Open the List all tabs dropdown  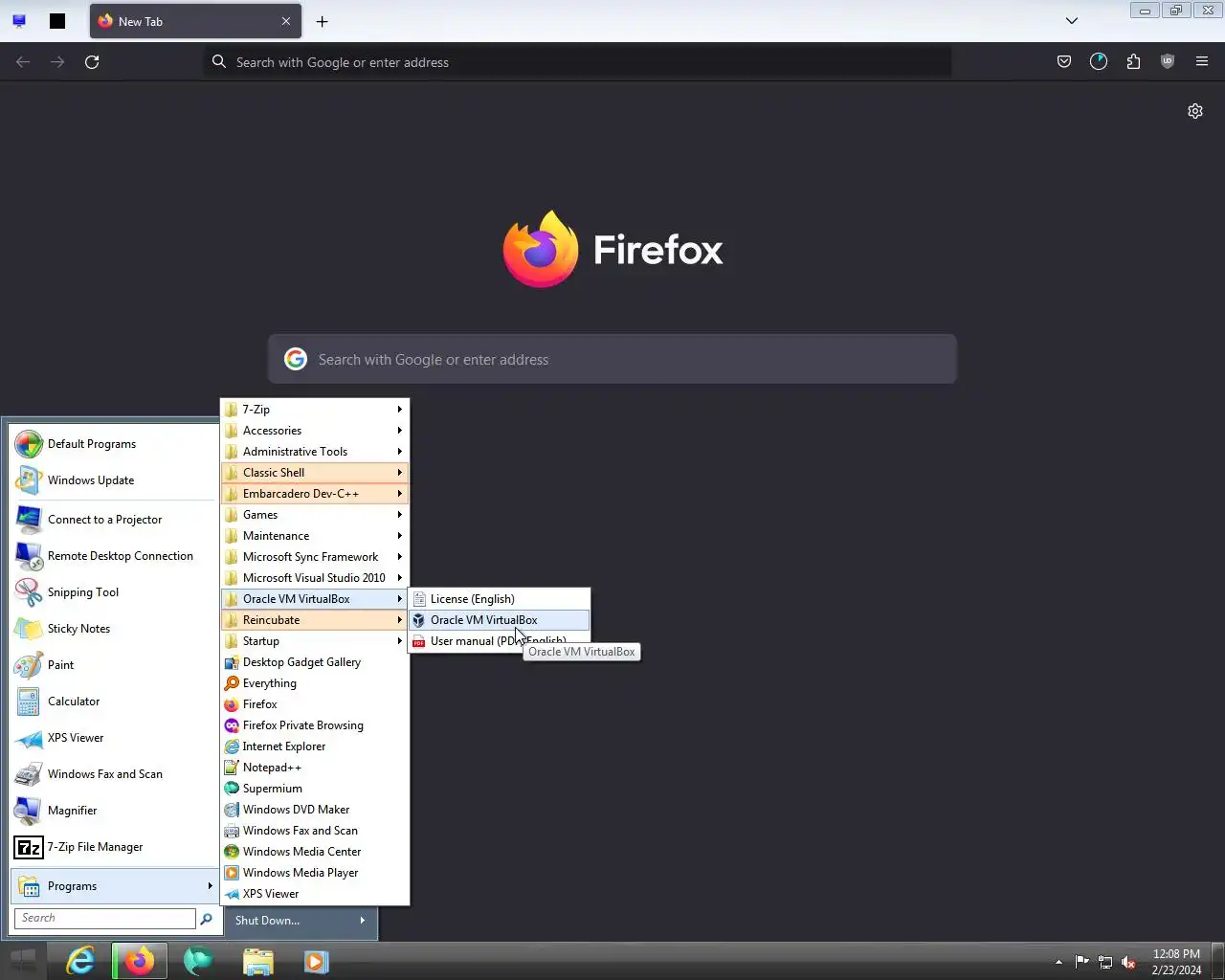point(1072,21)
